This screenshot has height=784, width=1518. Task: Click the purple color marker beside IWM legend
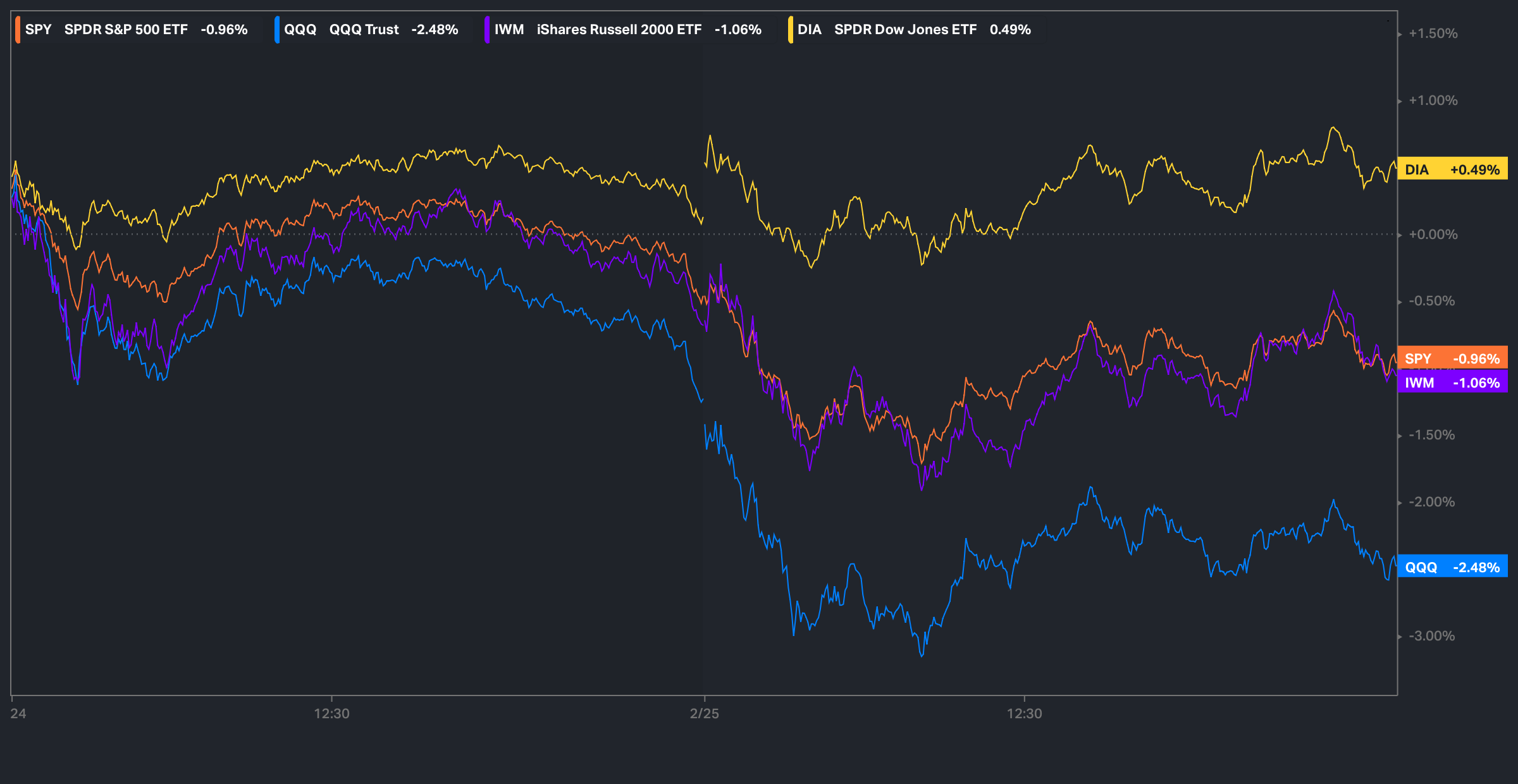click(487, 30)
